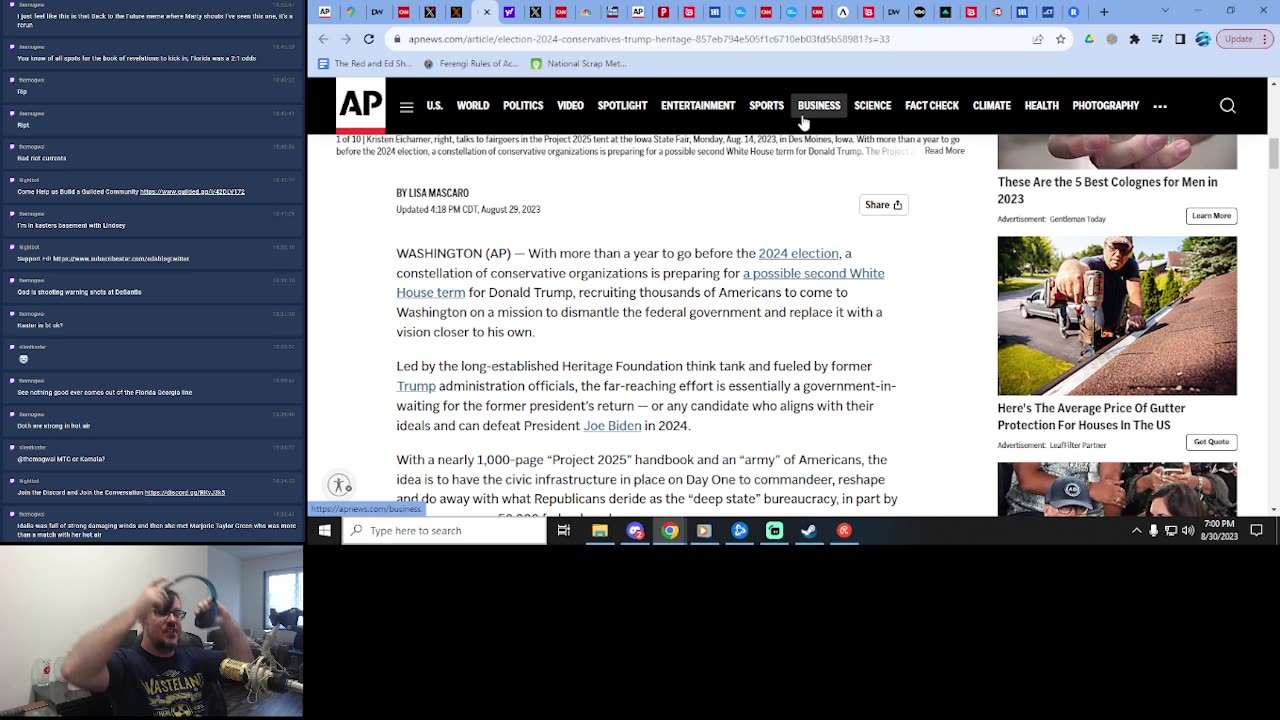This screenshot has width=1280, height=720.
Task: Click the Chrome share page icon
Action: coord(1040,39)
